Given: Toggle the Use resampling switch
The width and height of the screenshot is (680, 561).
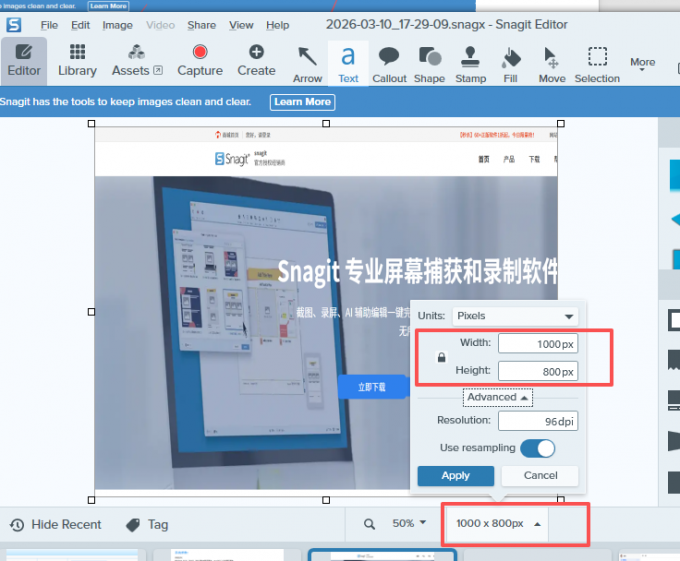Looking at the screenshot, I should click(x=537, y=448).
